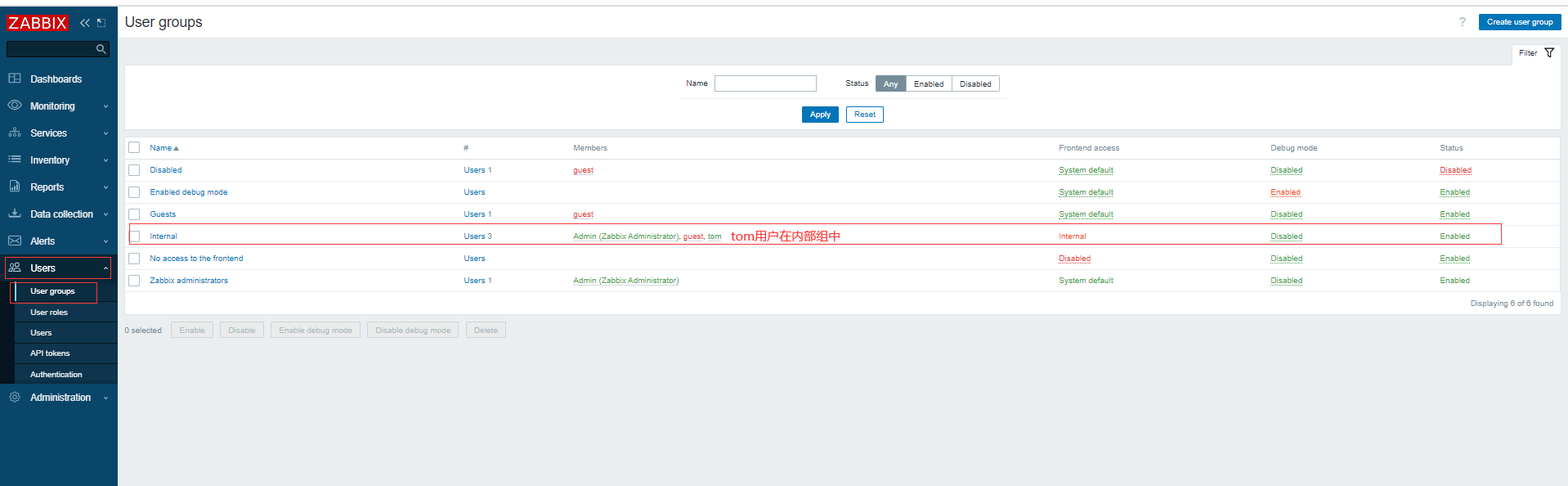Expand the Data collection menu chevron
This screenshot has height=486, width=1568.
pyautogui.click(x=105, y=214)
